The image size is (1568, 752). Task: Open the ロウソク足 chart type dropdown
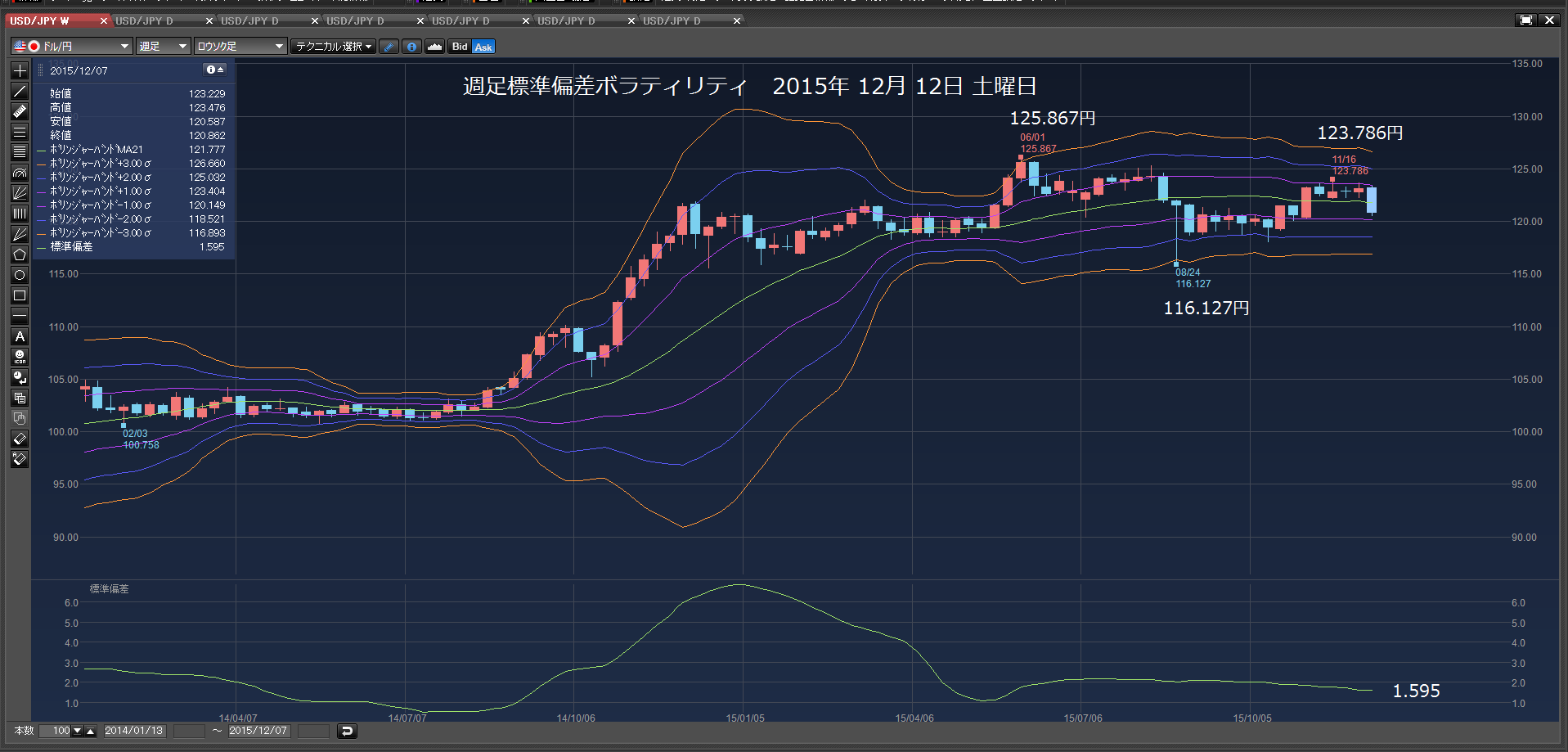click(240, 47)
